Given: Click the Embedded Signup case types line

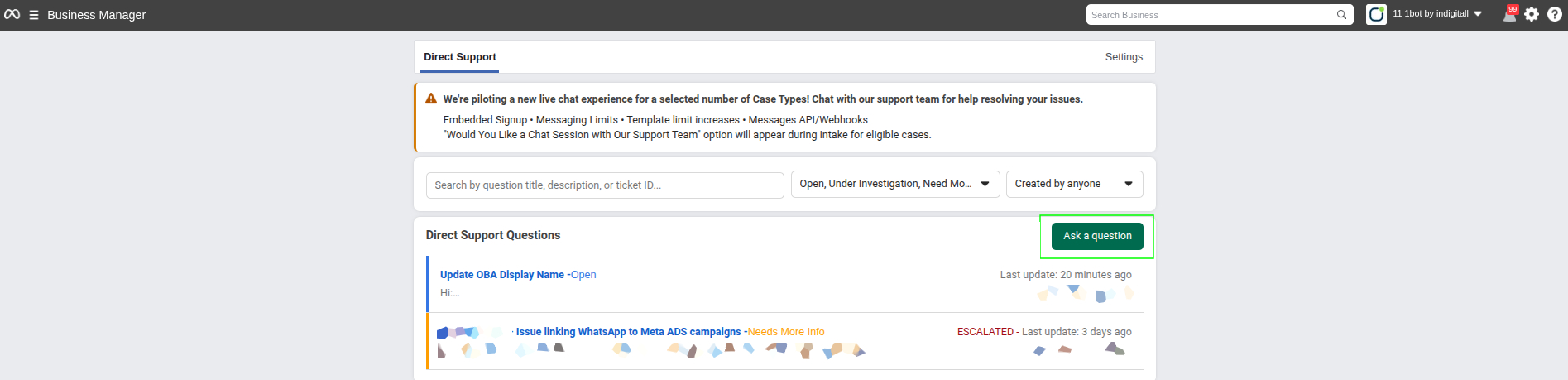Looking at the screenshot, I should (x=655, y=120).
